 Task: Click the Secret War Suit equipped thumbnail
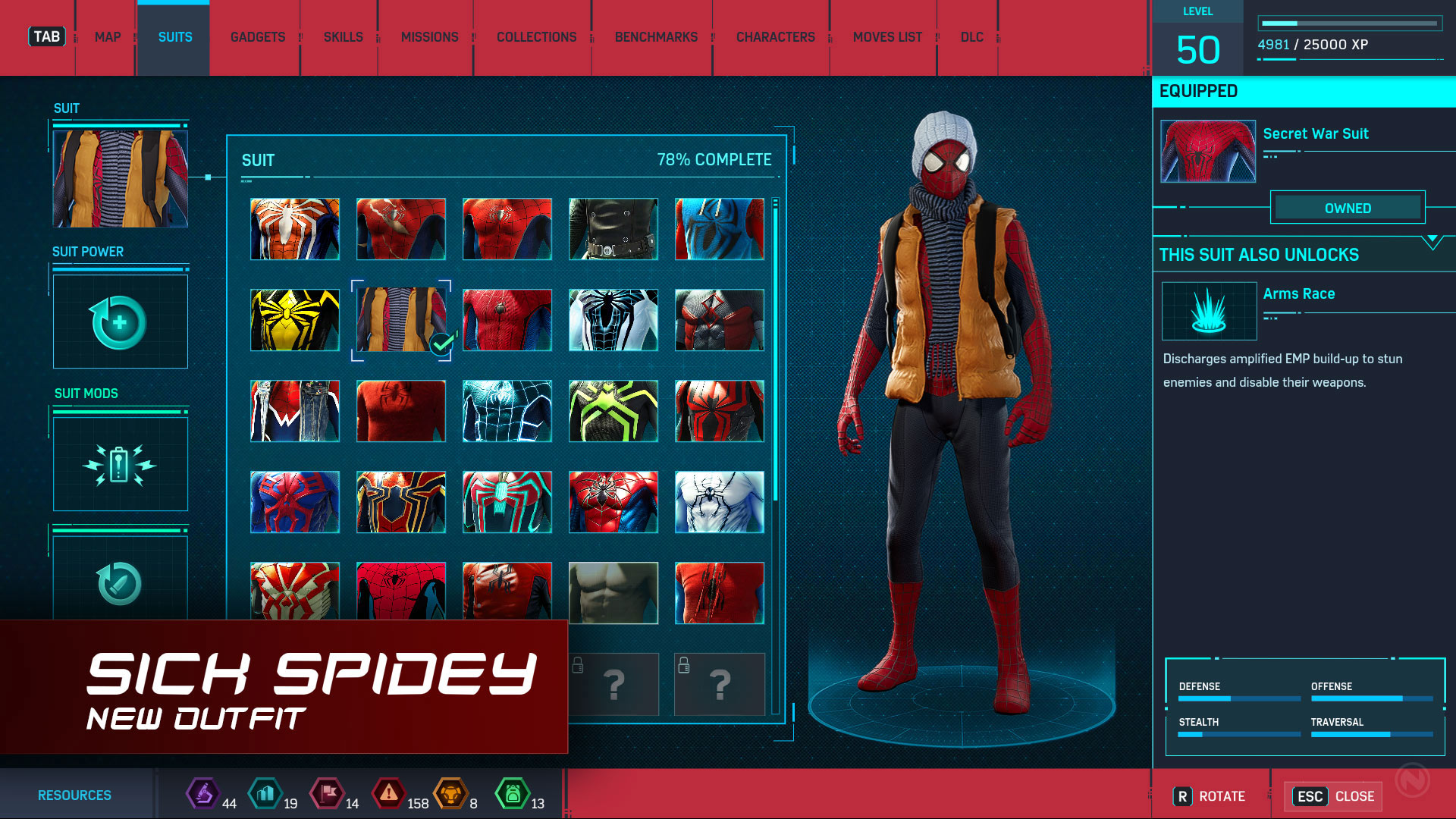click(1208, 151)
